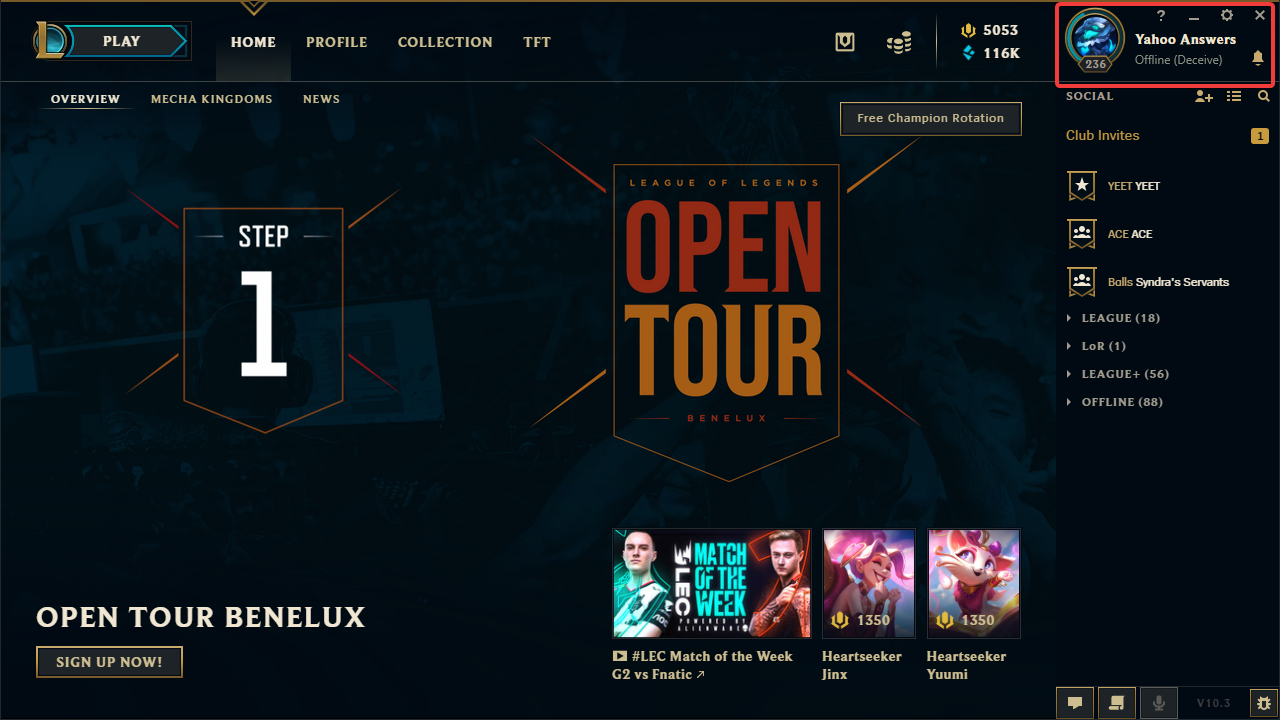Open the Heartseeker Jinx thumbnail
The image size is (1280, 720).
pyautogui.click(x=869, y=584)
